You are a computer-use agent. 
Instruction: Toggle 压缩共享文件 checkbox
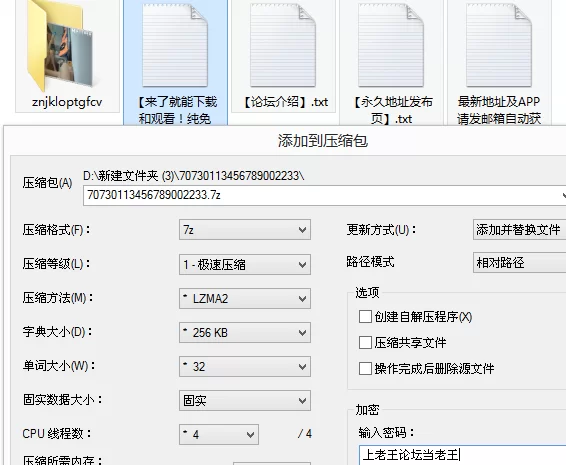tap(365, 342)
